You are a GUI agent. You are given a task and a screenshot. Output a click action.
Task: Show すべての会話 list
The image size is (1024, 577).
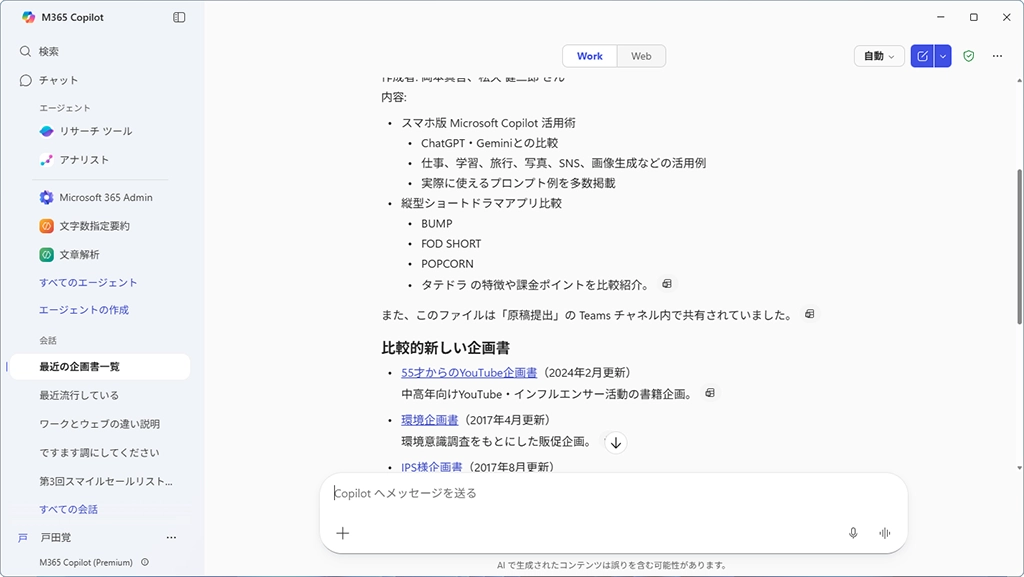pyautogui.click(x=68, y=509)
